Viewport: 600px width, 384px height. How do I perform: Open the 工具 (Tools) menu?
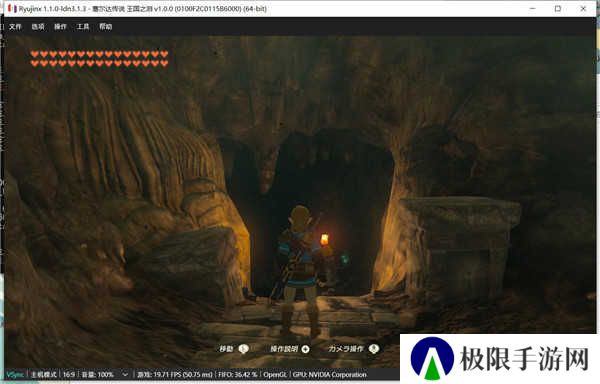[83, 27]
